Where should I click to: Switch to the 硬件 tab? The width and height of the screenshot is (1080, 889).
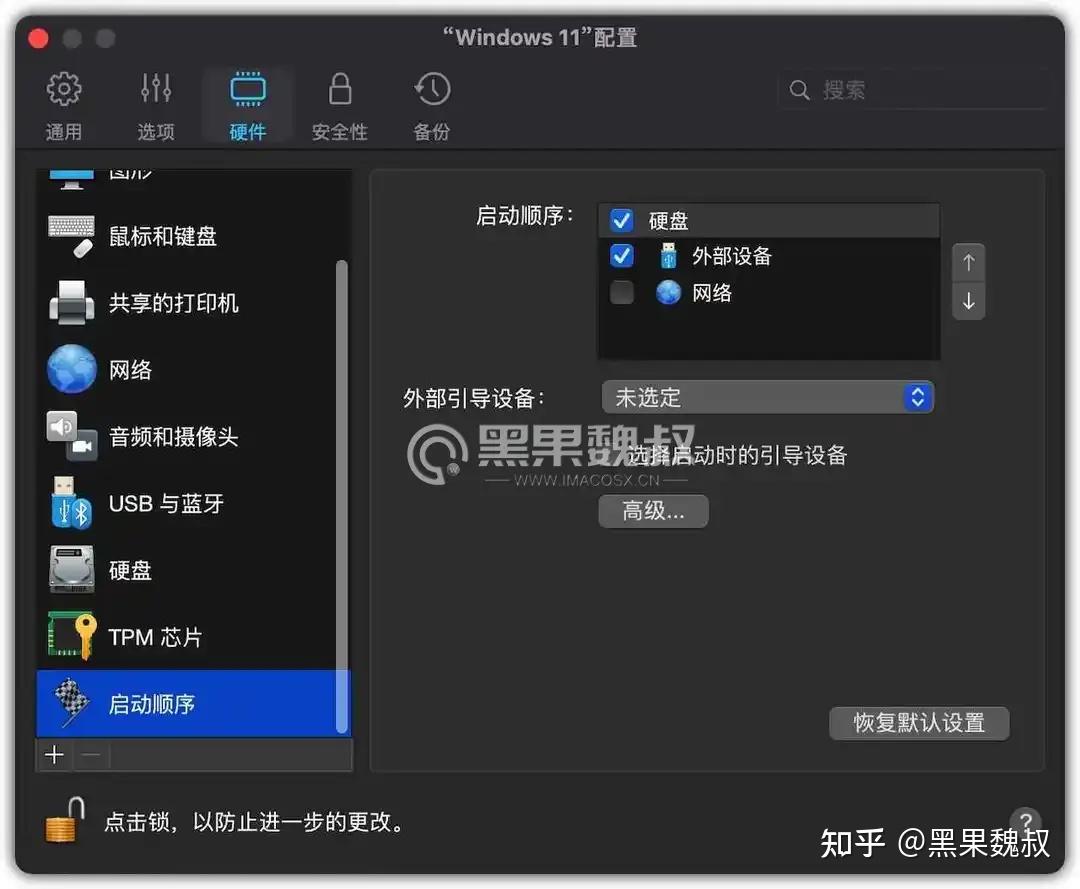[247, 103]
